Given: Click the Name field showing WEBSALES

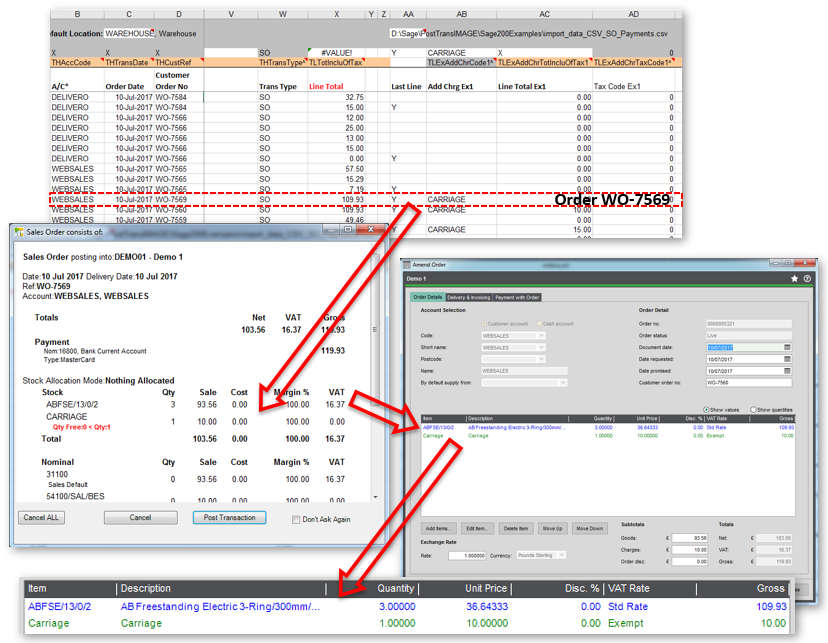Looking at the screenshot, I should click(524, 371).
